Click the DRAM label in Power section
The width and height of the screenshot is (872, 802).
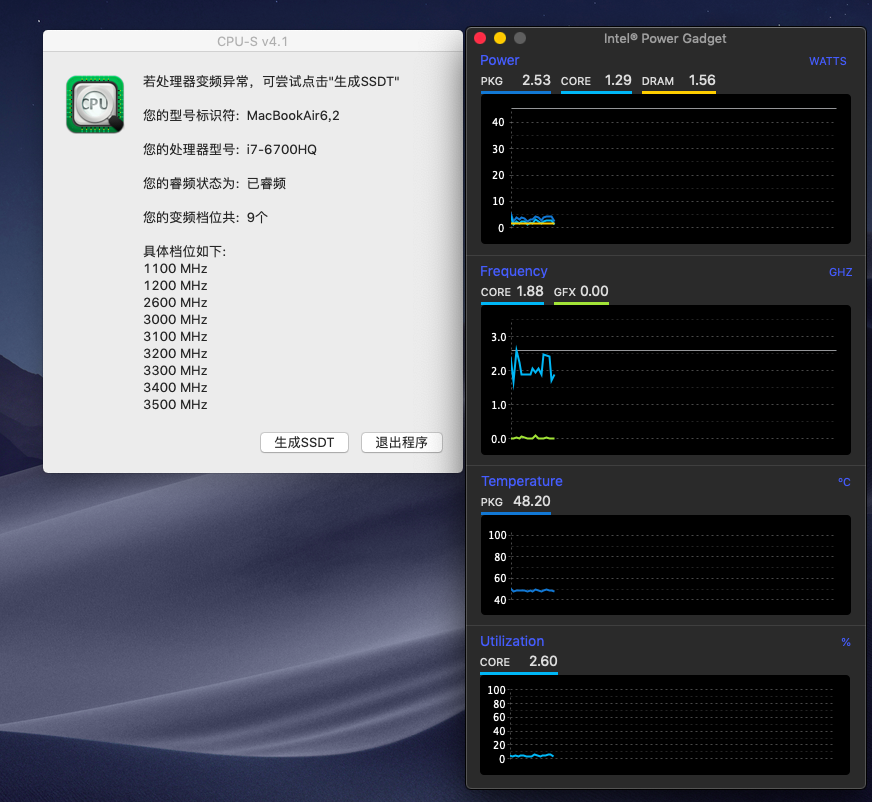(658, 81)
